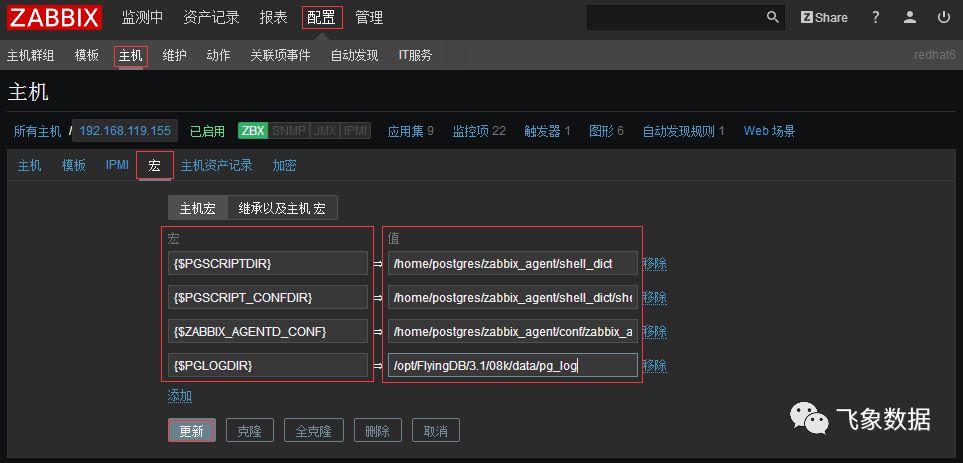The height and width of the screenshot is (463, 963).
Task: Select the 主机宏 toggle option
Action: coord(198,208)
